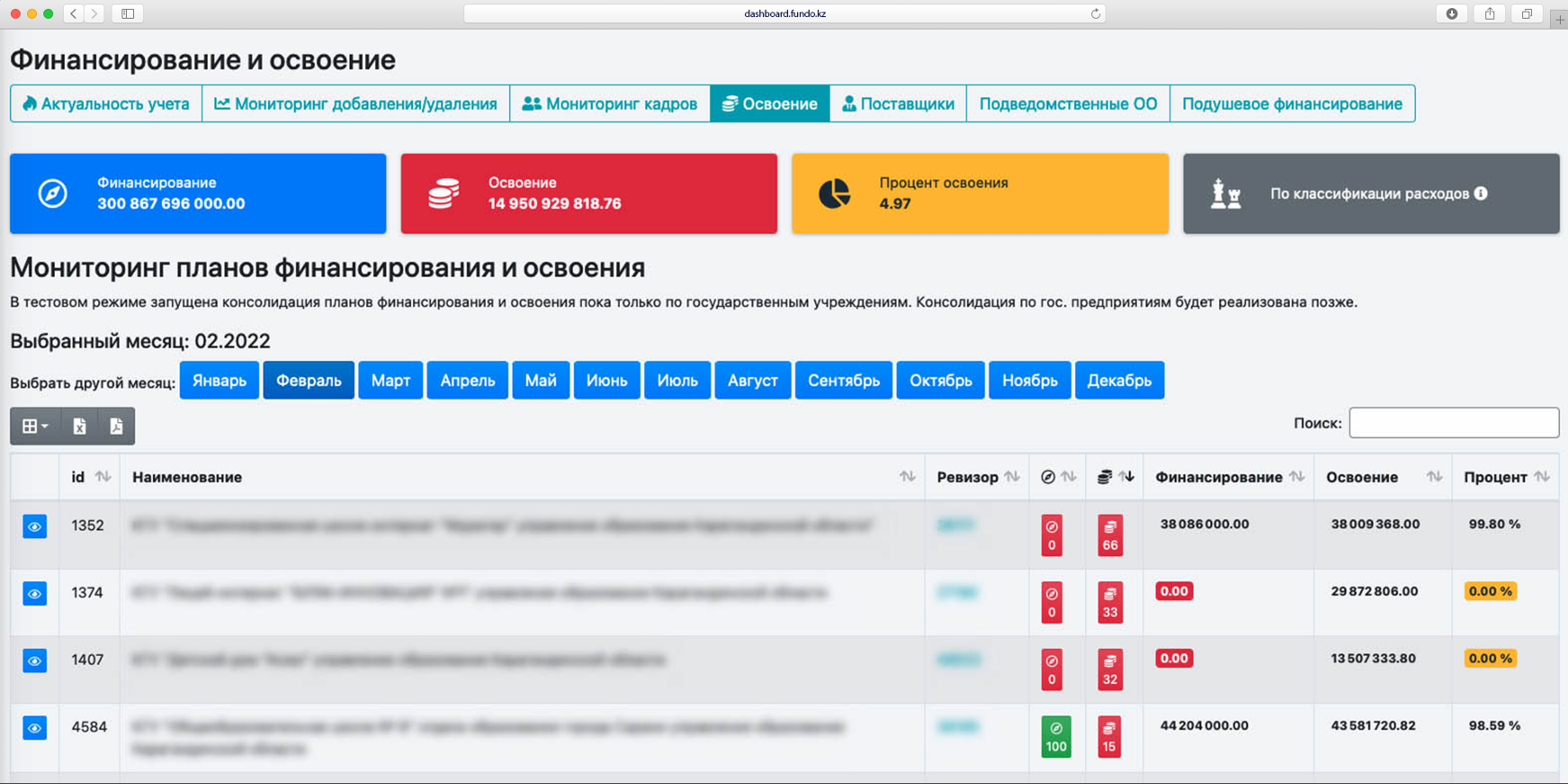The width and height of the screenshot is (1568, 784).
Task: Click the blue Финансирование summary card
Action: [198, 194]
